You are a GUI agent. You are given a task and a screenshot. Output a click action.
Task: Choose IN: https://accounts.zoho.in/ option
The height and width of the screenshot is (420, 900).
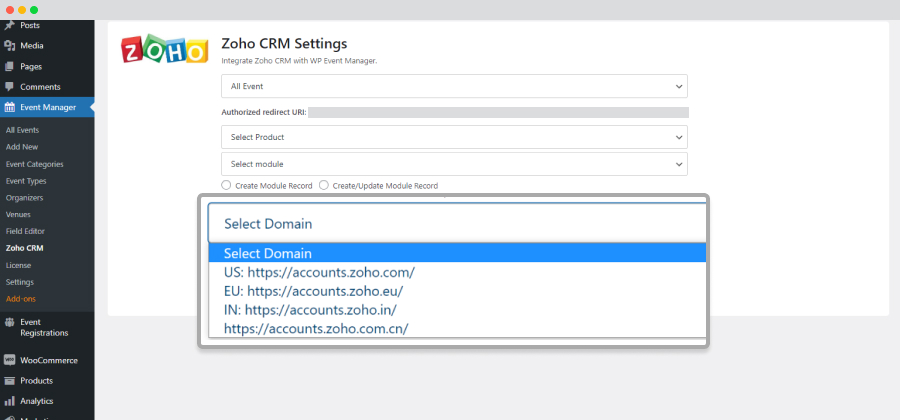coord(457,310)
